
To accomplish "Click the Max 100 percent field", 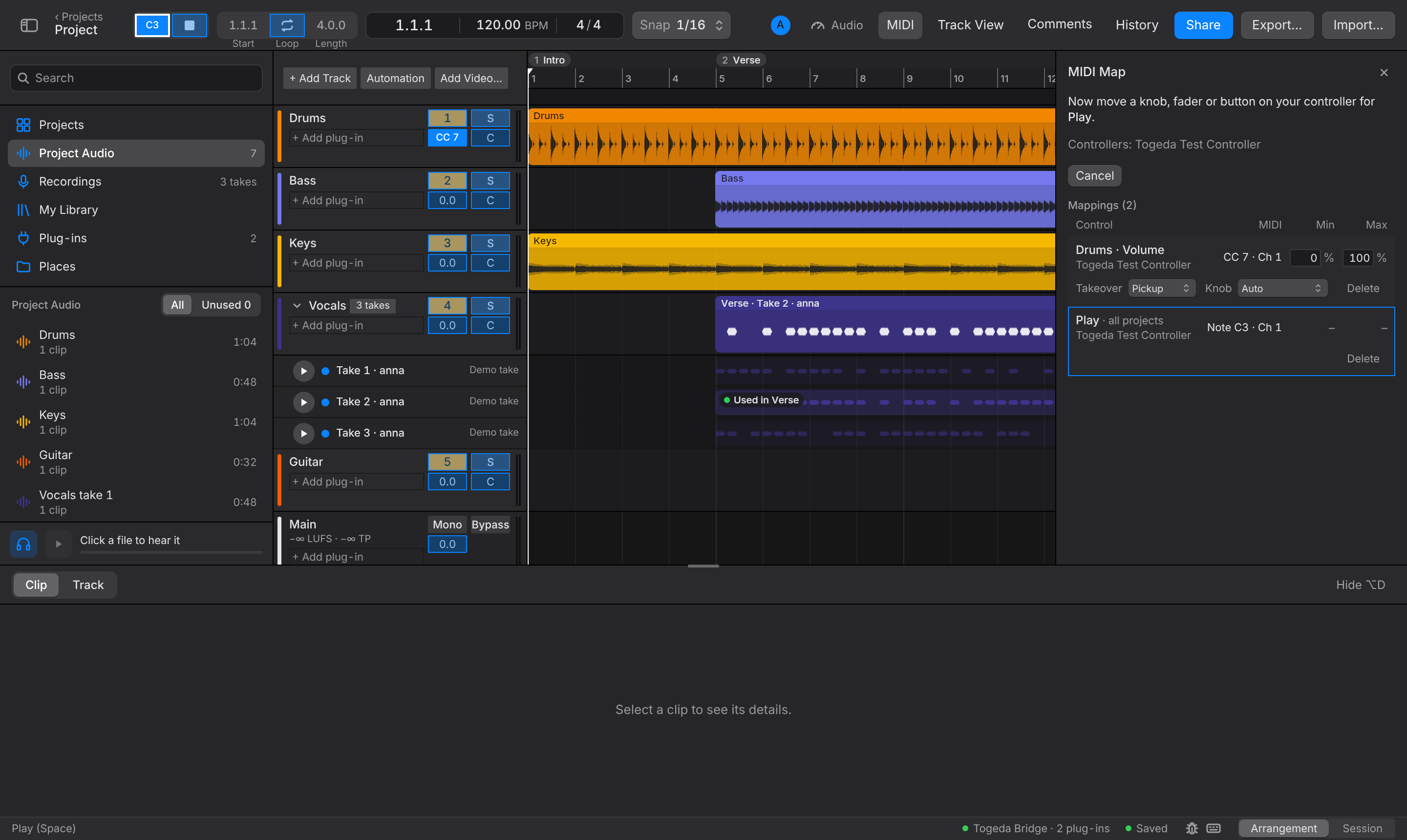I will click(x=1358, y=257).
